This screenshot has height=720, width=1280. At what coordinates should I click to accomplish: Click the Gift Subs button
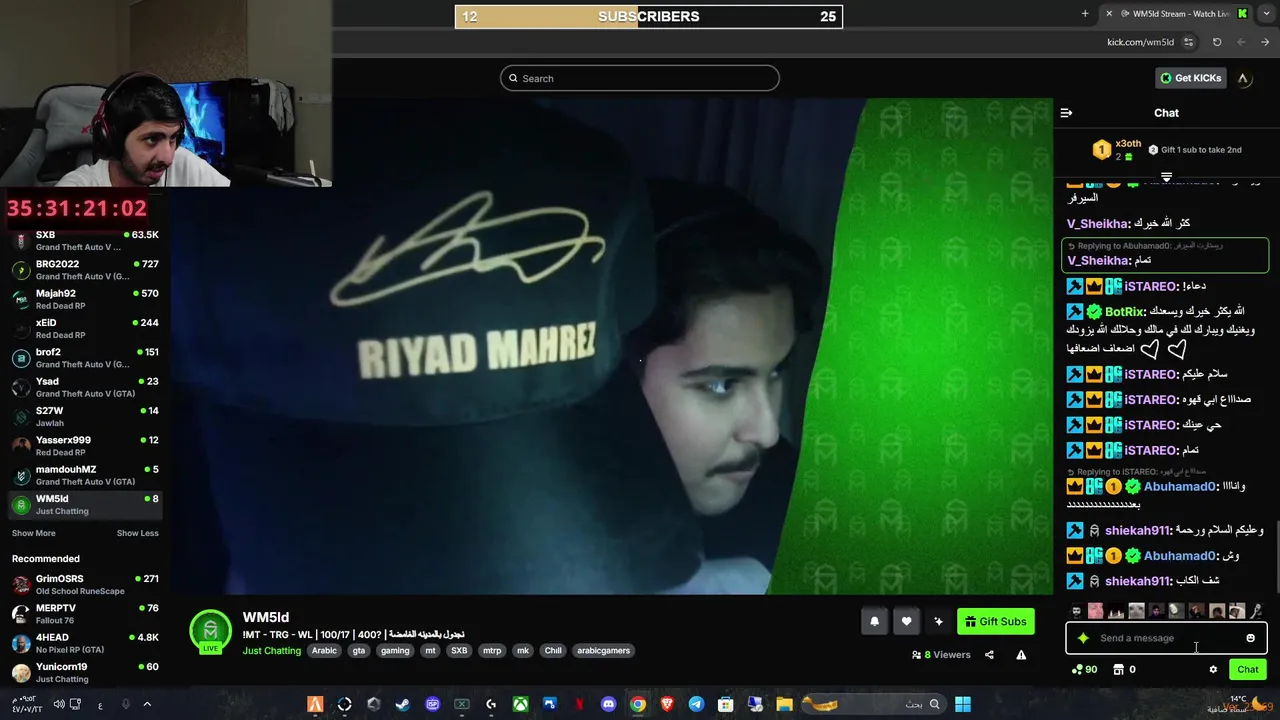pyautogui.click(x=995, y=621)
